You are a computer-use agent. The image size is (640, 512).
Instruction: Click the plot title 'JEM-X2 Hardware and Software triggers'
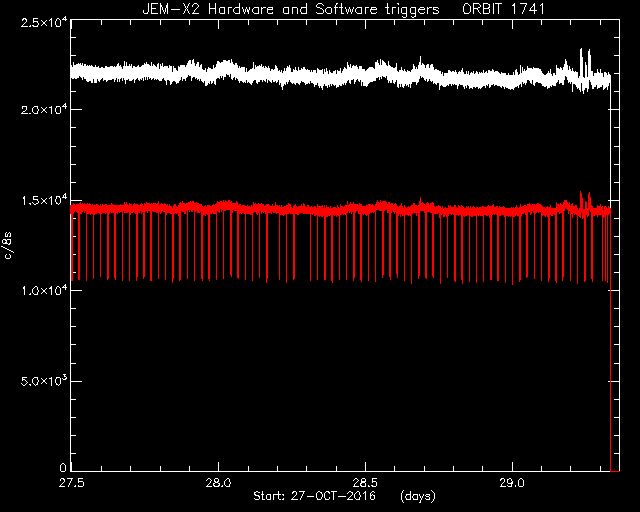(291, 9)
